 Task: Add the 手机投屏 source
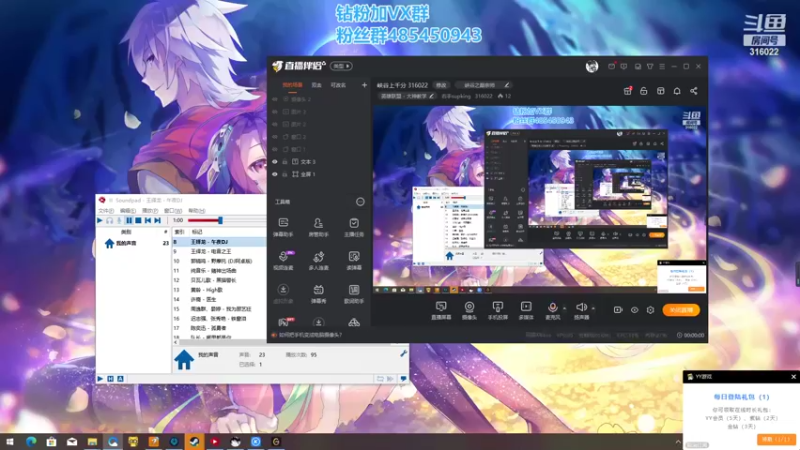pos(497,310)
